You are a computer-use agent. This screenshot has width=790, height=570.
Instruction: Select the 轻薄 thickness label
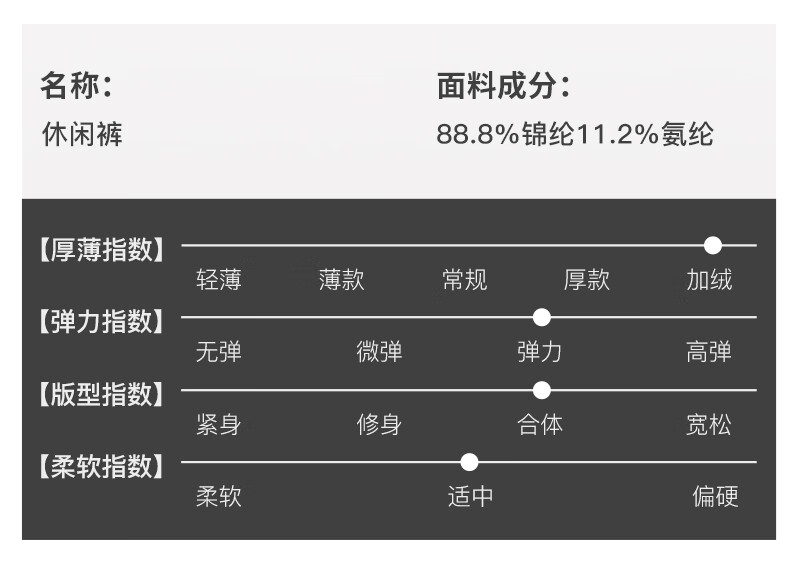[219, 280]
